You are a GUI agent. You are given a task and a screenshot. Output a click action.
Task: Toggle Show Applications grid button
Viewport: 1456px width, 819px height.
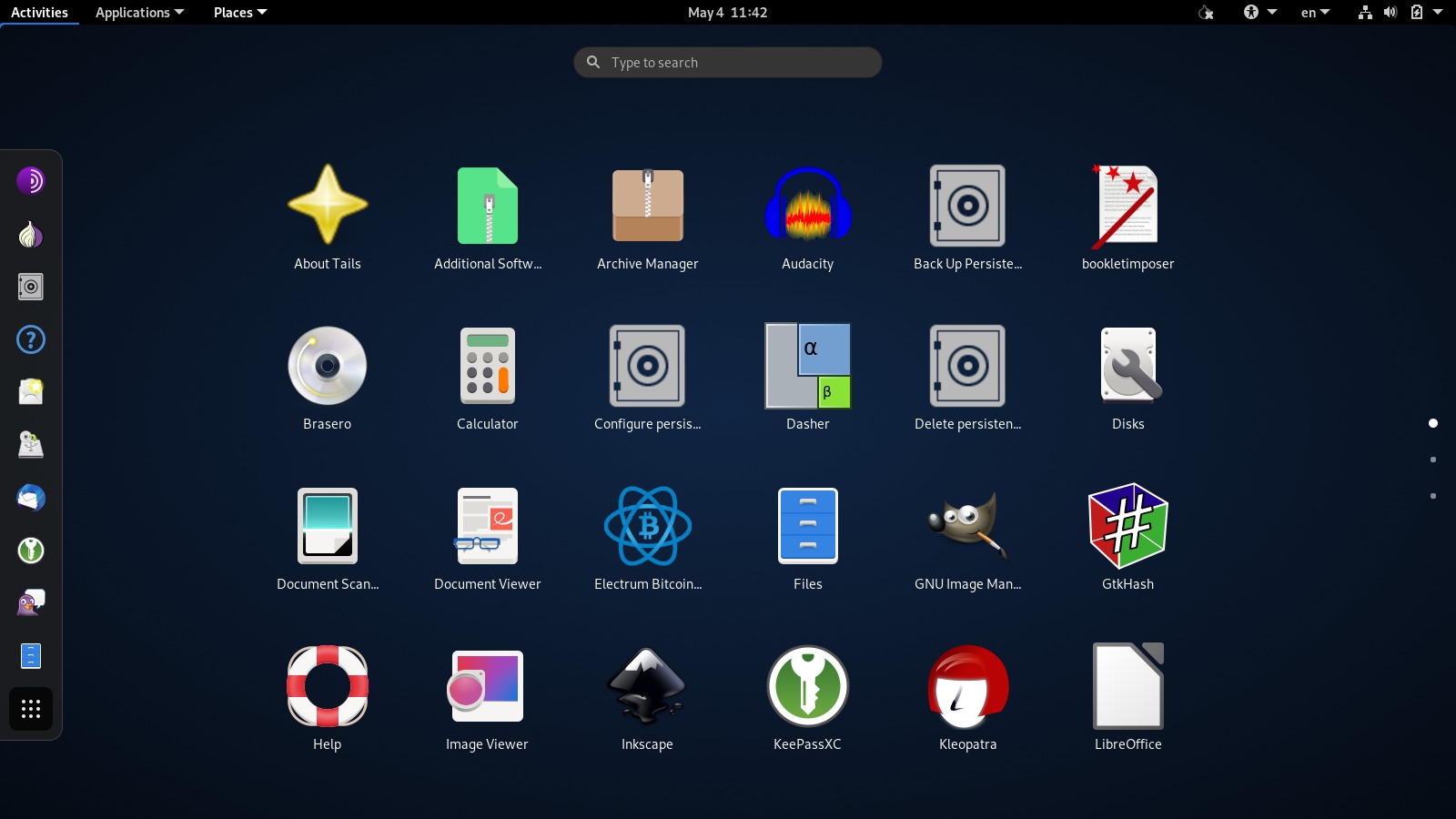pyautogui.click(x=31, y=709)
